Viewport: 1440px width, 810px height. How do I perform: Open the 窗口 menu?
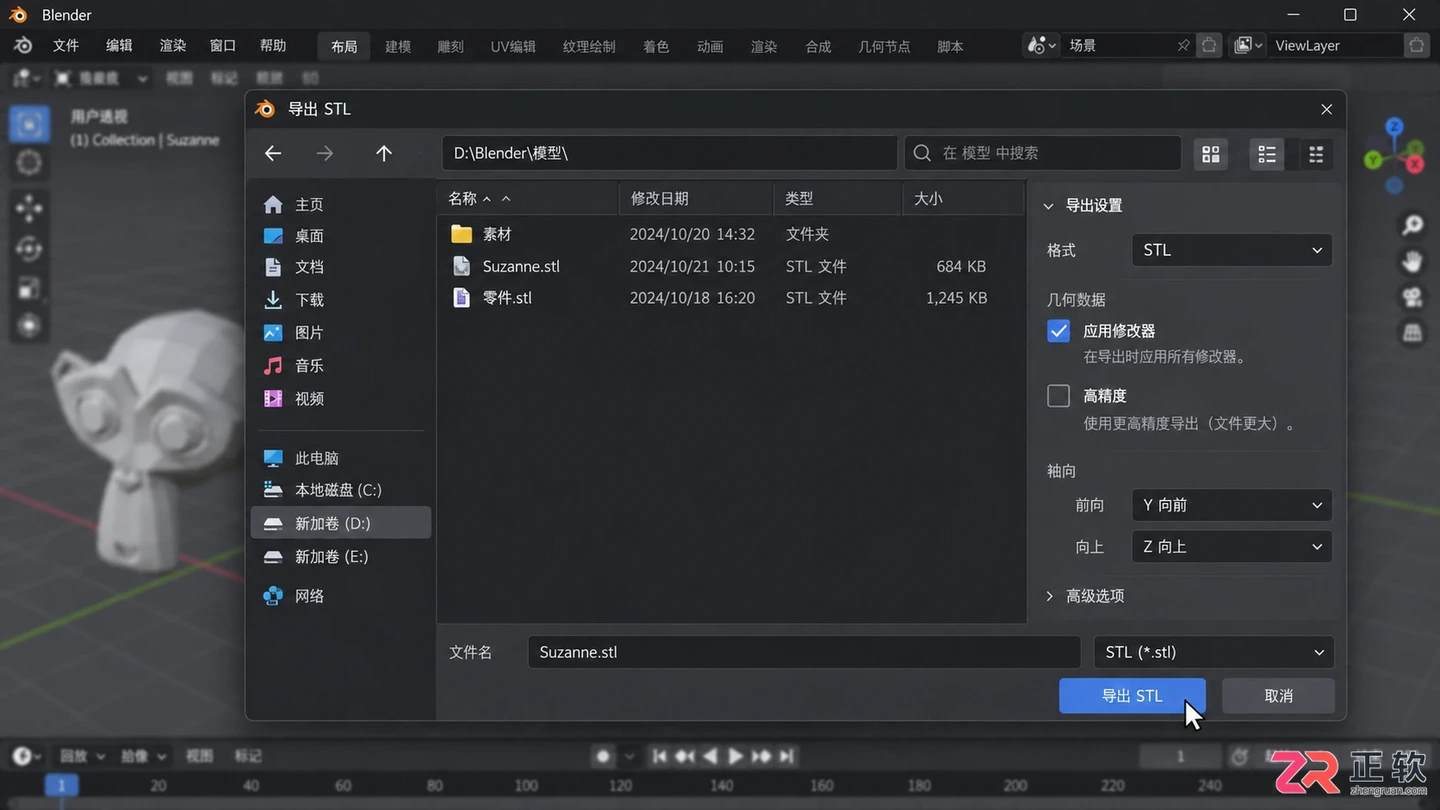223,46
